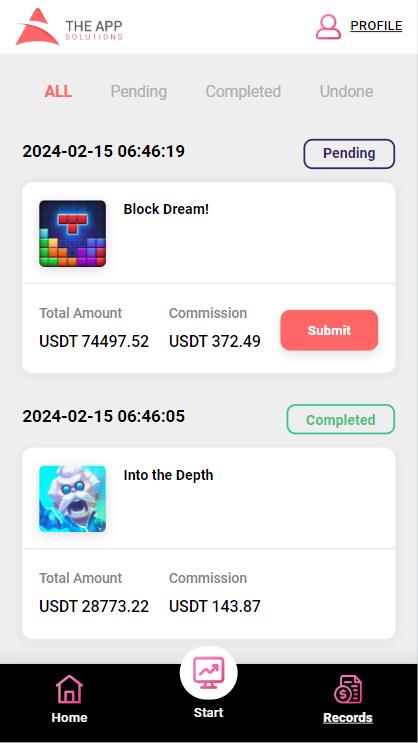Click the green Completed status badge
This screenshot has height=743, width=418.
click(341, 419)
